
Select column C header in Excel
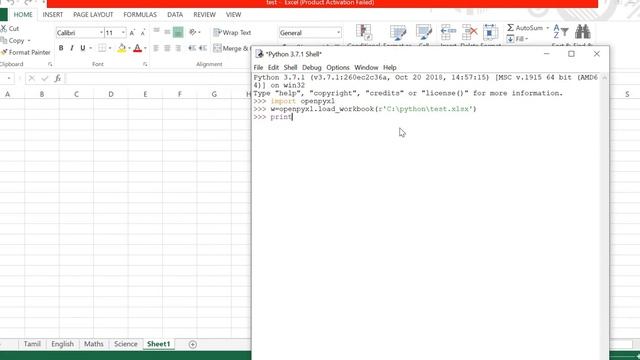click(x=76, y=94)
